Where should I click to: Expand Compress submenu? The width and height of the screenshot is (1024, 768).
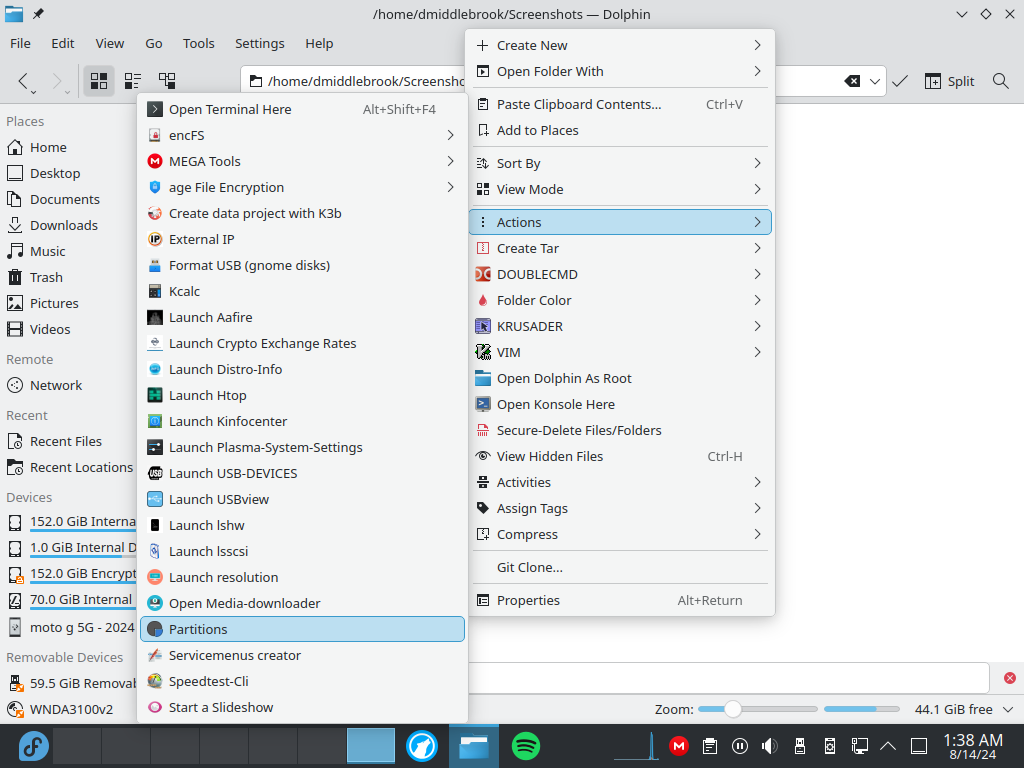click(620, 534)
